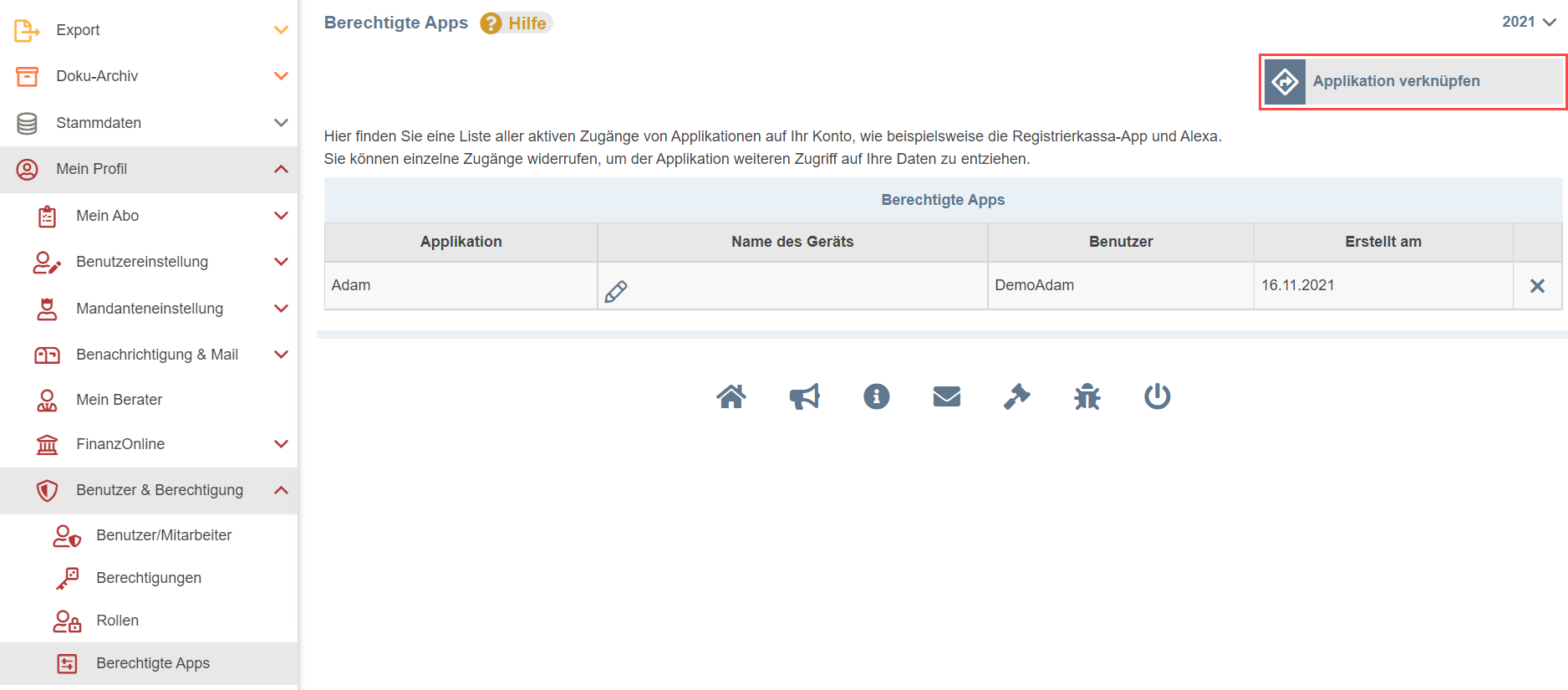Click the Mein Profil user icon
1568x690 pixels.
[27, 170]
